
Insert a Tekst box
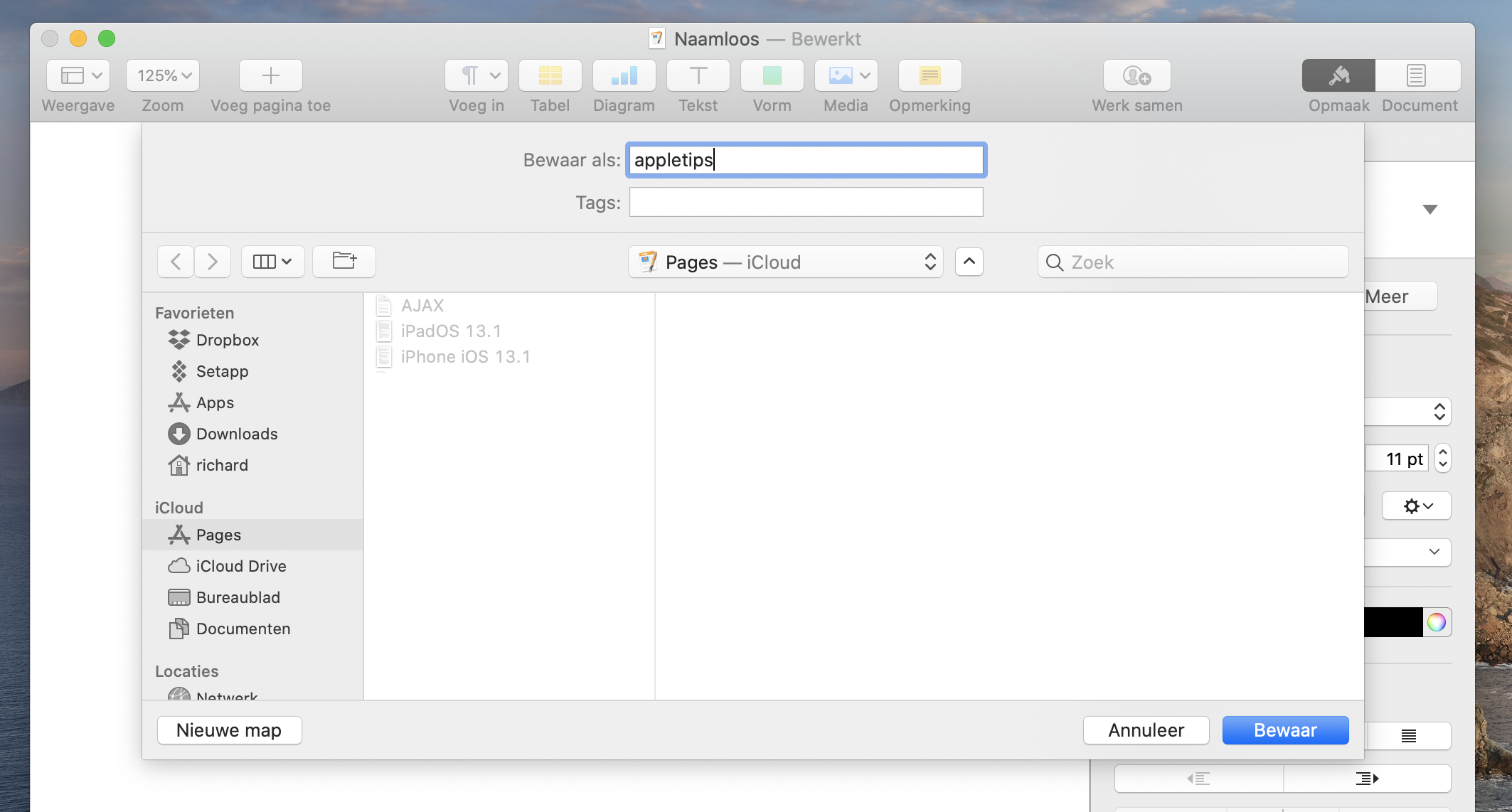point(697,75)
